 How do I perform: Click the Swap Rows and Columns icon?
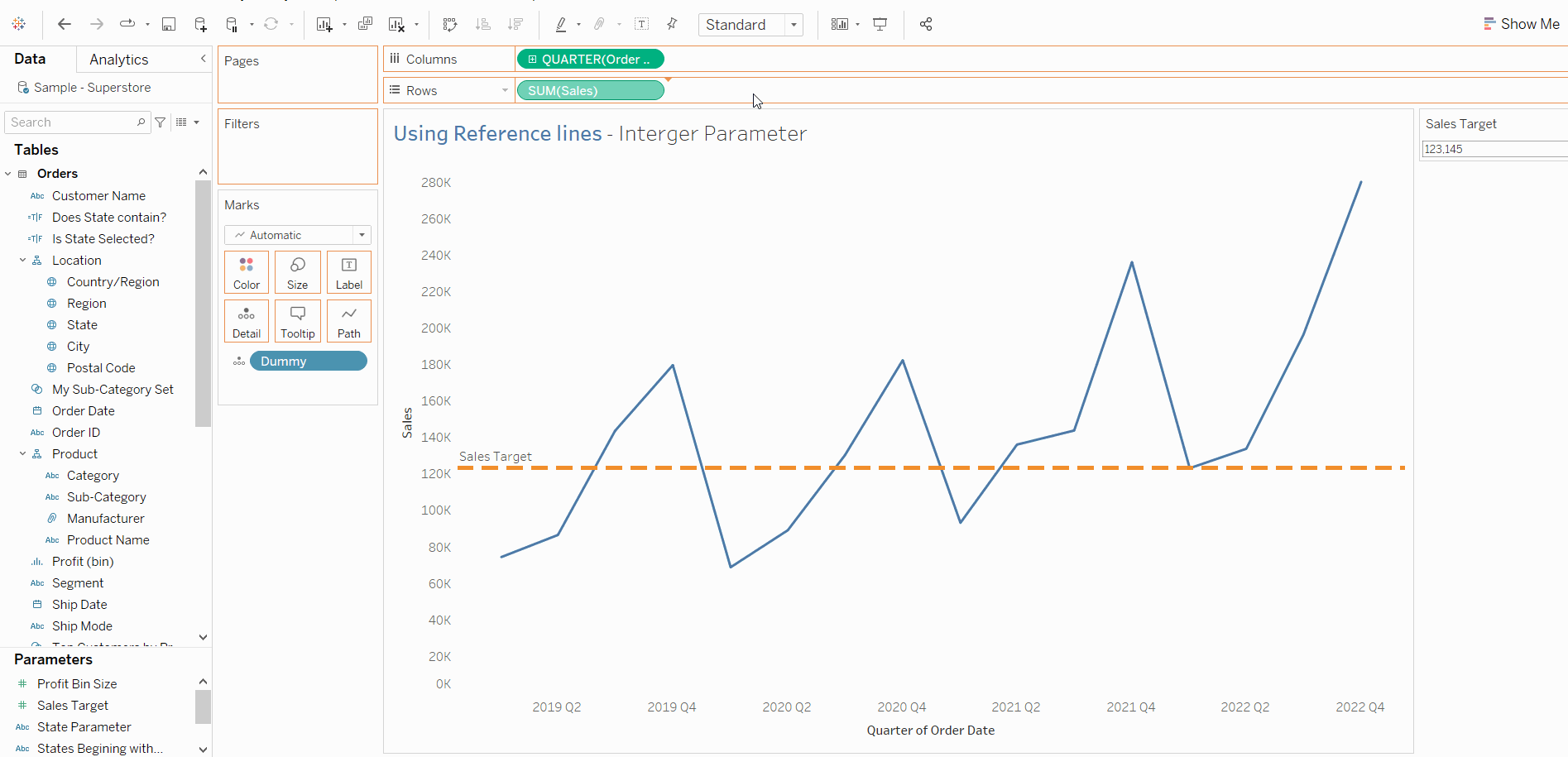[x=450, y=24]
